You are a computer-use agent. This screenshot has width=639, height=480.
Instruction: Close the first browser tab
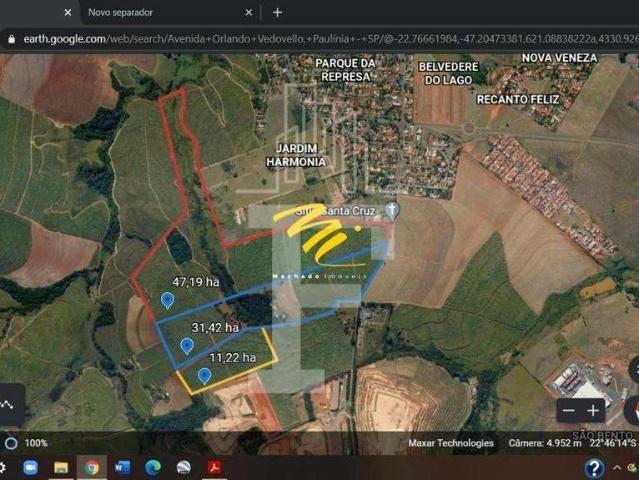pos(68,13)
